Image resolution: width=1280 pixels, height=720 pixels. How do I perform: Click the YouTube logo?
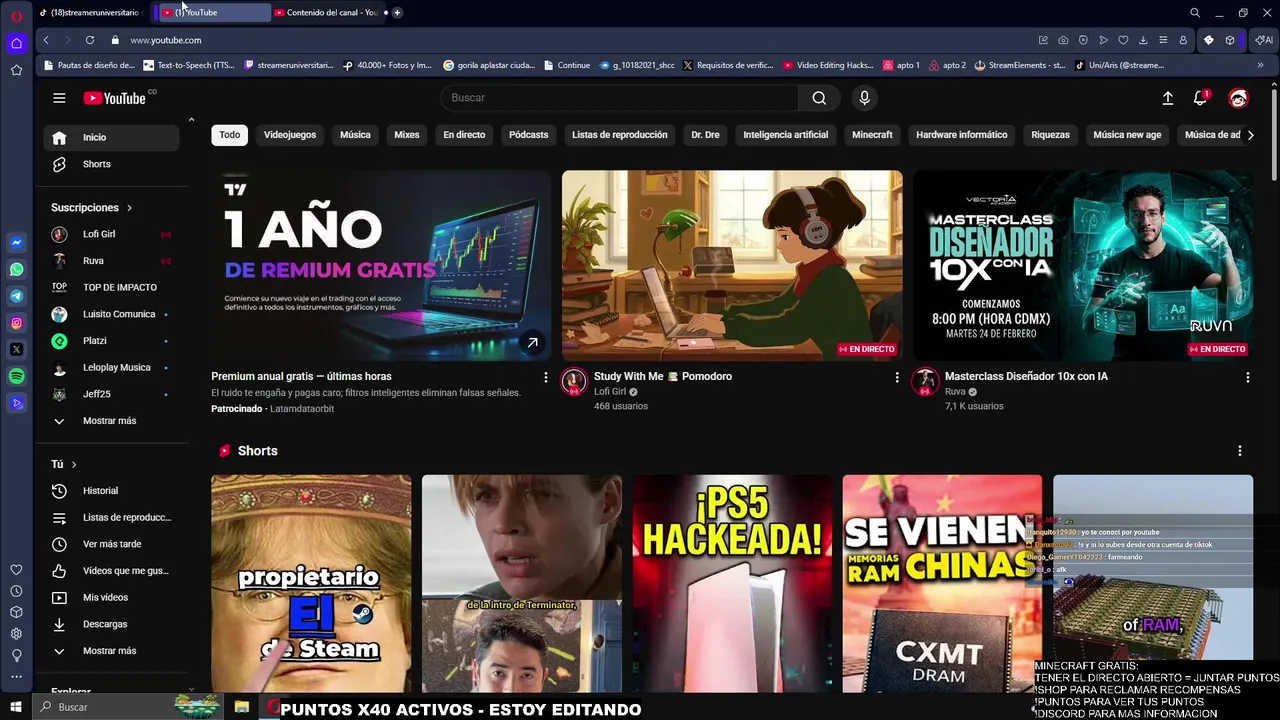115,98
